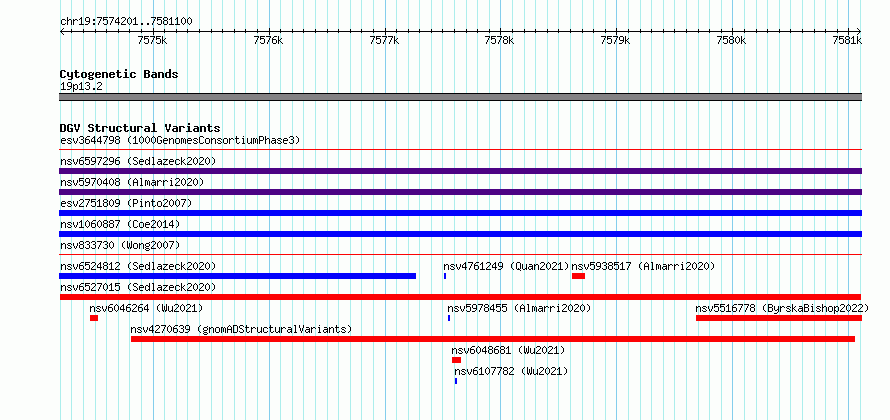Select the nsv5516778 red variant bar
The width and height of the screenshot is (890, 420).
click(x=779, y=318)
